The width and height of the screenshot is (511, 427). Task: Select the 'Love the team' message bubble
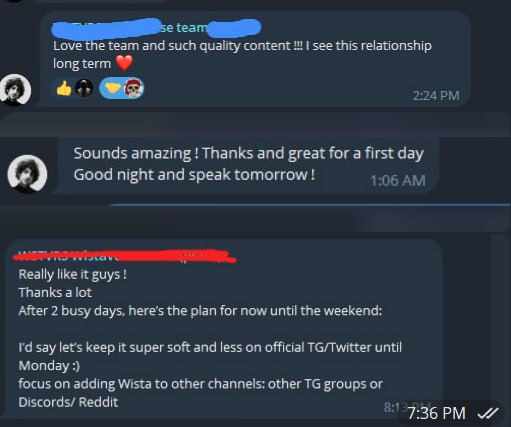tap(255, 59)
